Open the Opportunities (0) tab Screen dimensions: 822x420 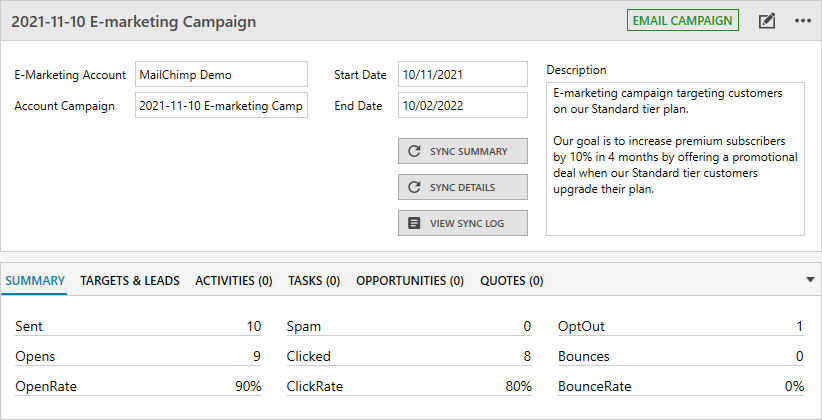[x=410, y=281]
